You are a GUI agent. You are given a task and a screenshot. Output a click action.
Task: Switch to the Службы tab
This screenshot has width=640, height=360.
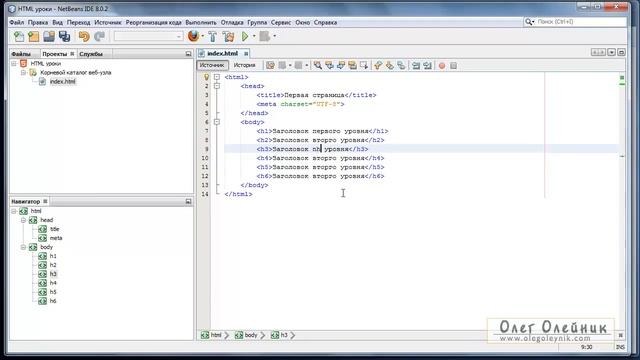91,54
